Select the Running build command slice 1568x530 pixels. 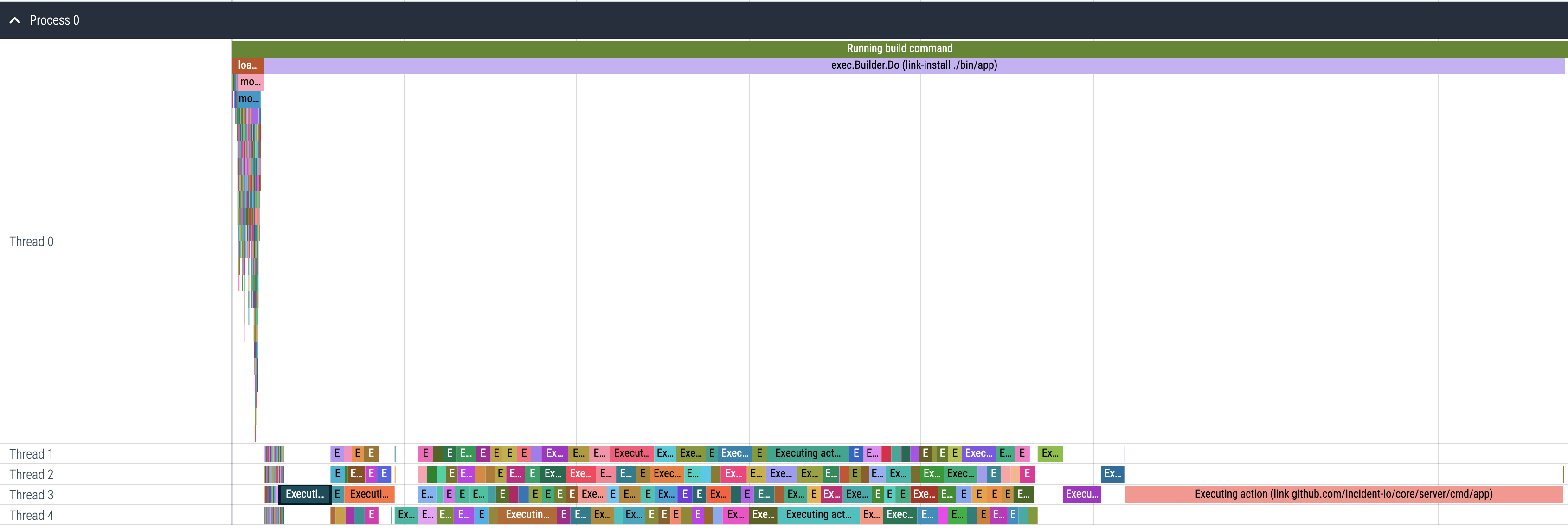[900, 48]
